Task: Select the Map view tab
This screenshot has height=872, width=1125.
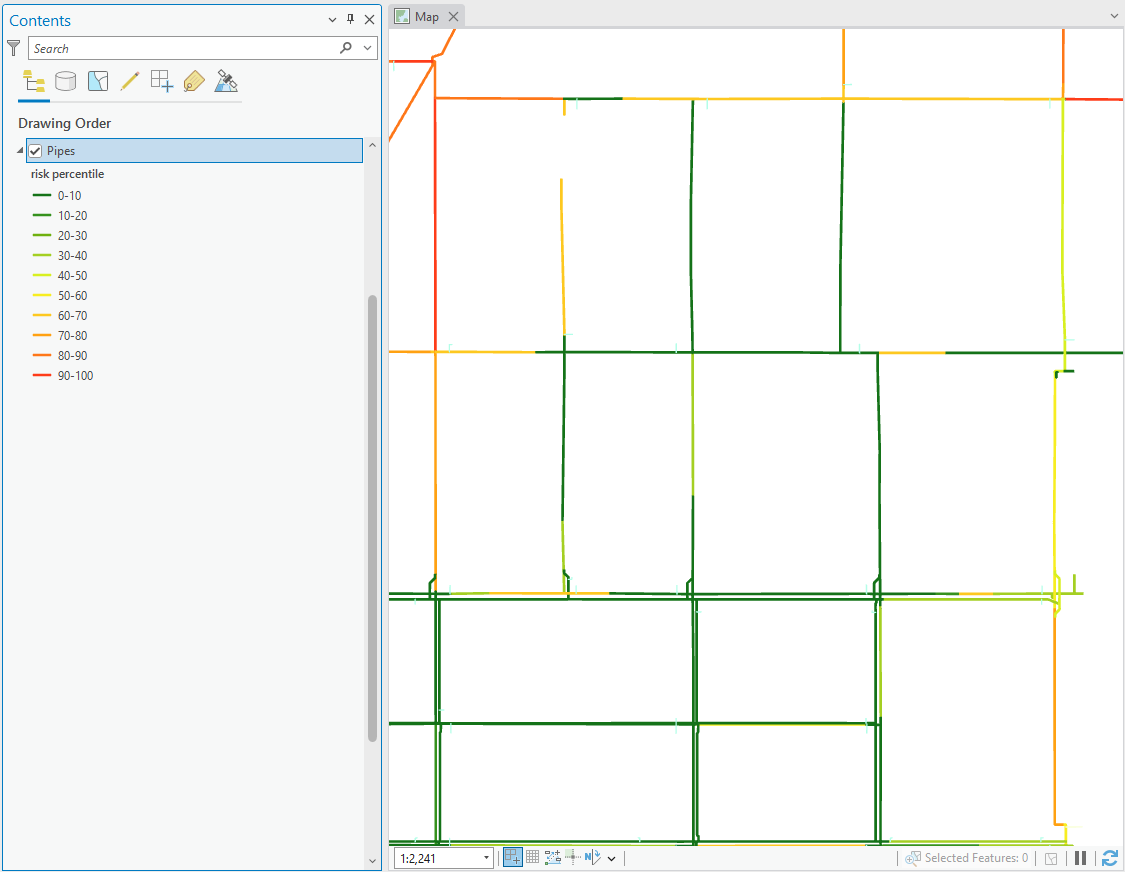Action: [427, 16]
